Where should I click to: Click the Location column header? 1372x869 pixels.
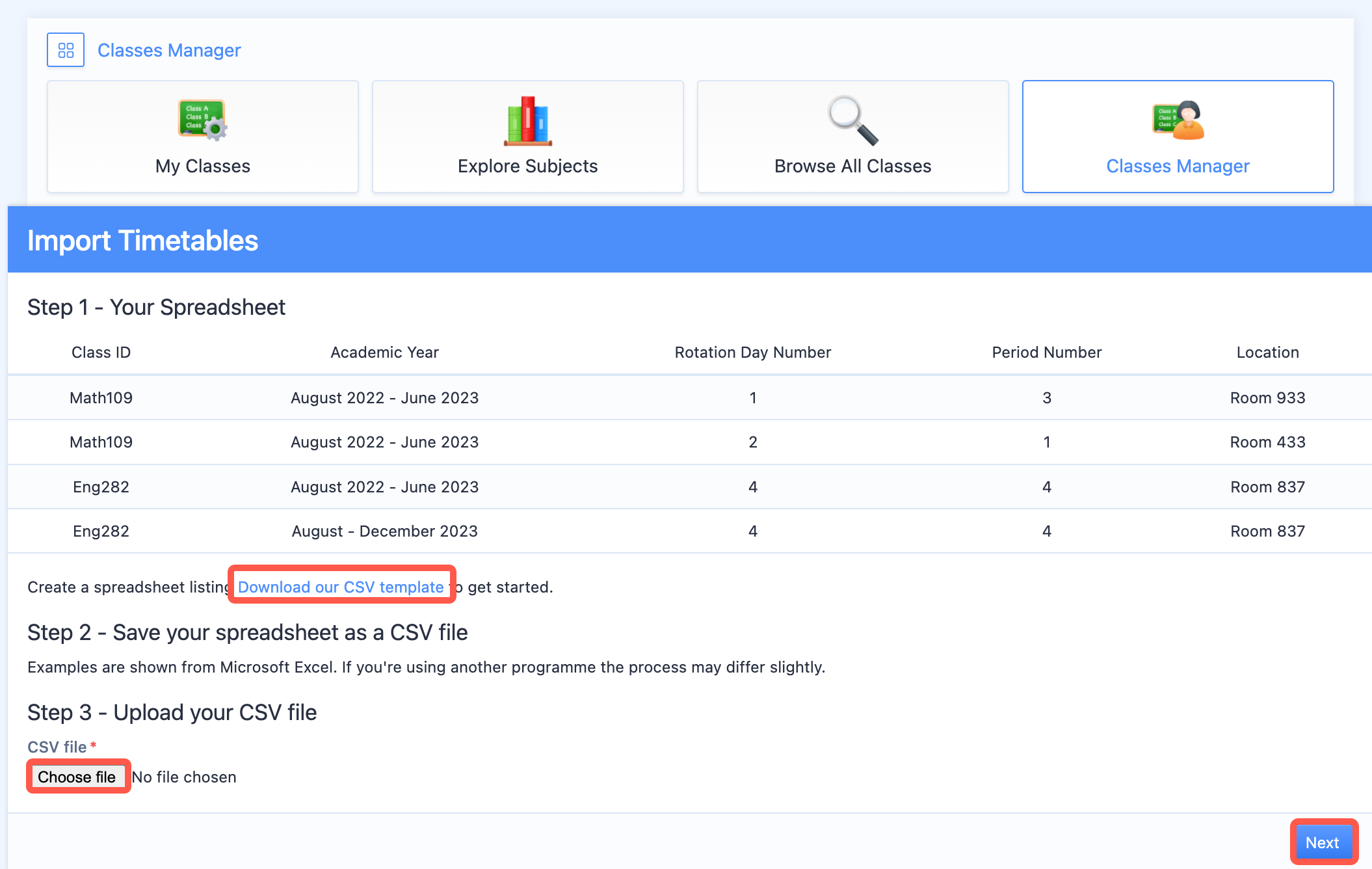1267,352
